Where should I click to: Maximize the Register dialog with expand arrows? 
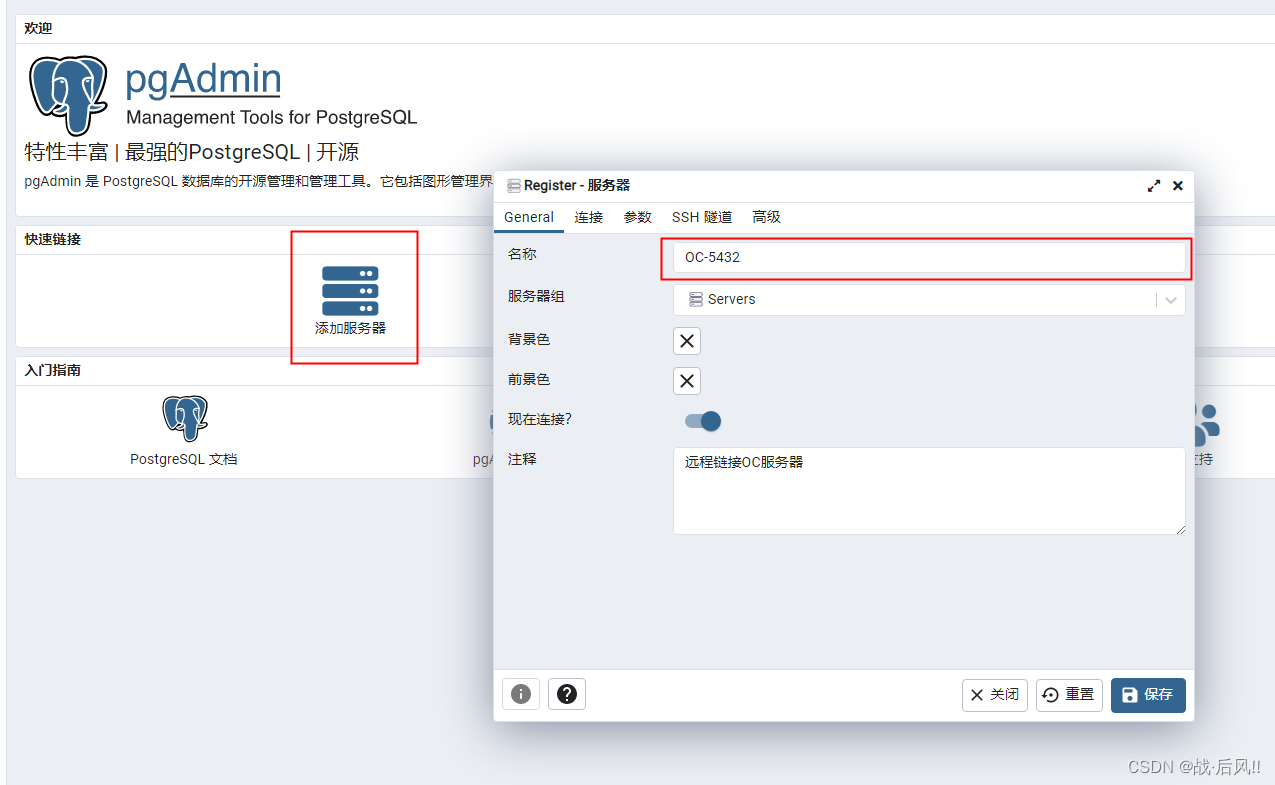pyautogui.click(x=1154, y=186)
